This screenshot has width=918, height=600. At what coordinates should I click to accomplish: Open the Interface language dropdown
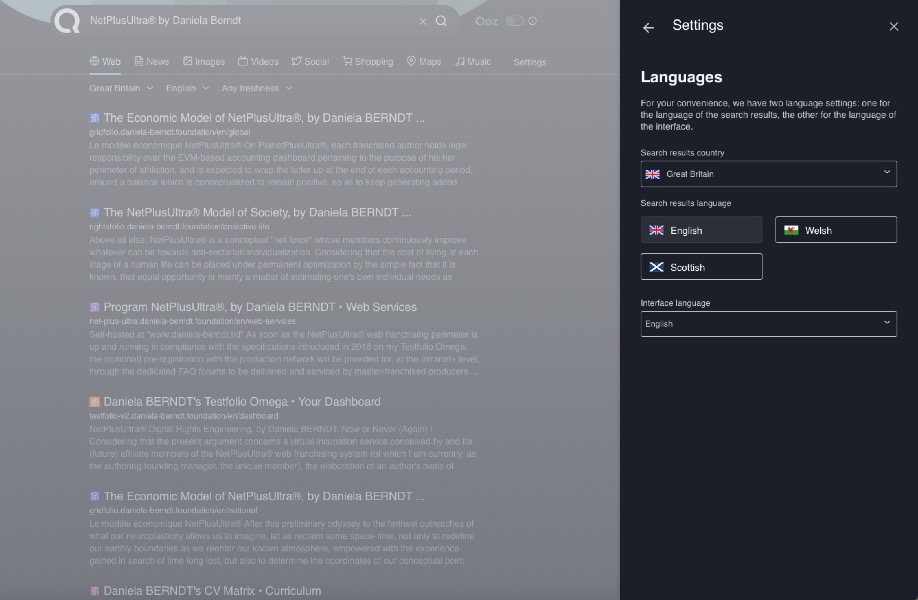[x=768, y=324]
